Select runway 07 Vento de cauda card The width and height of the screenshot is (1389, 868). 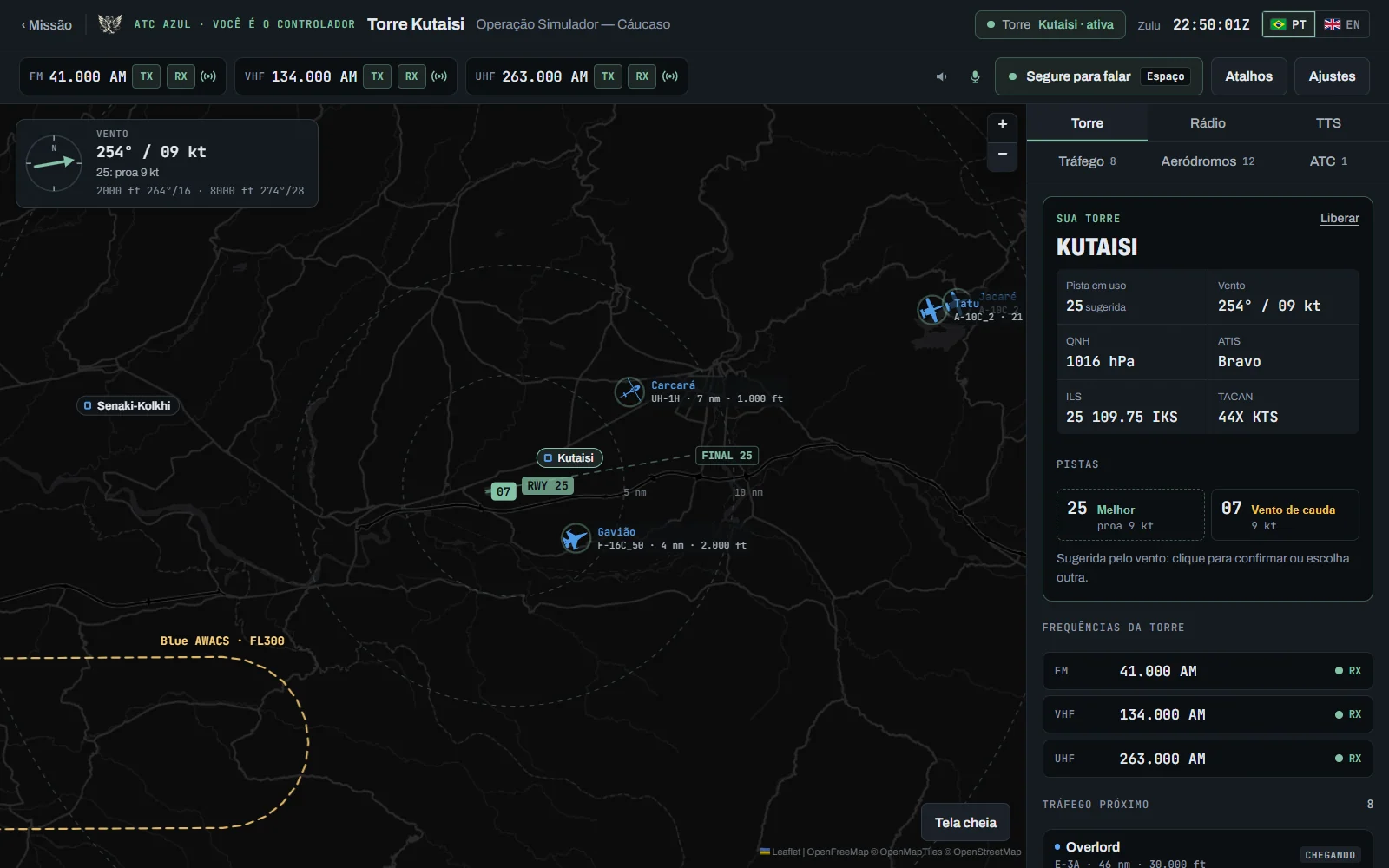pyautogui.click(x=1285, y=515)
